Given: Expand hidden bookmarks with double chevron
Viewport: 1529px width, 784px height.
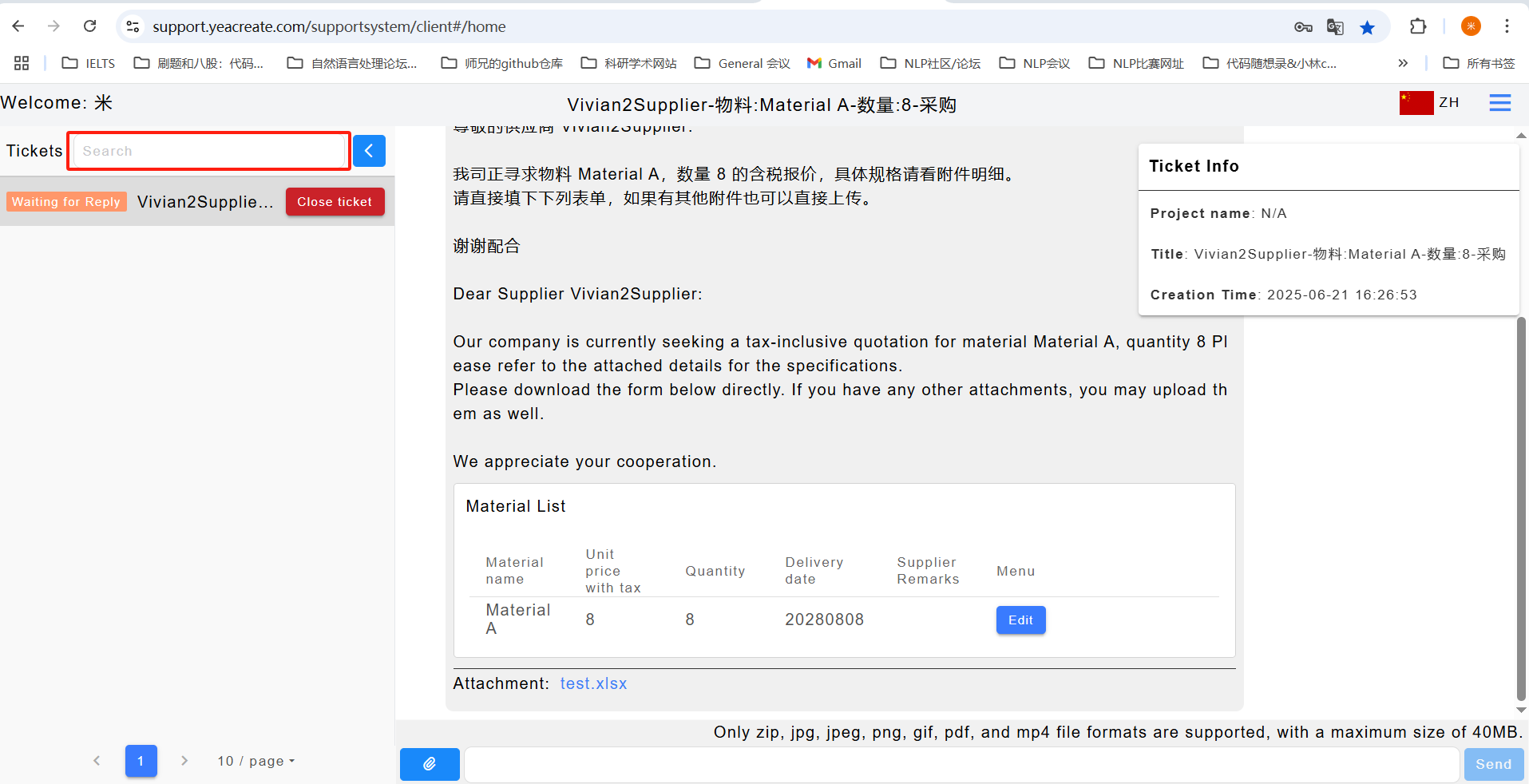Looking at the screenshot, I should coord(1403,63).
